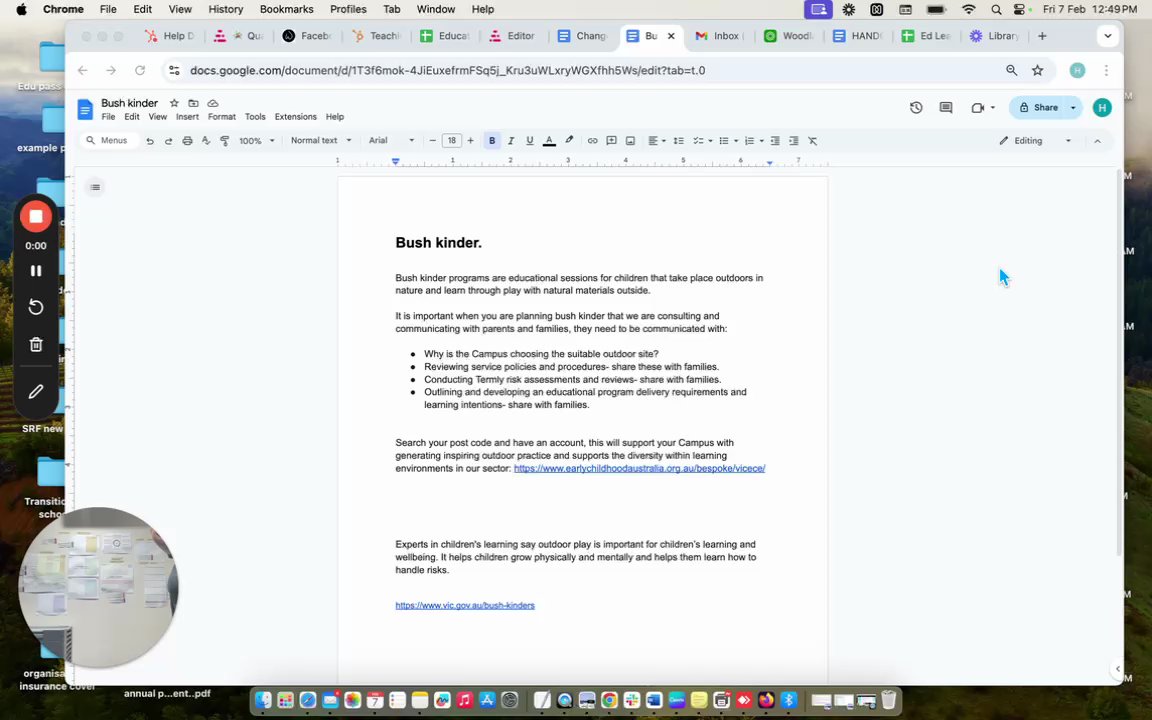Open the zoom level dropdown

click(256, 140)
